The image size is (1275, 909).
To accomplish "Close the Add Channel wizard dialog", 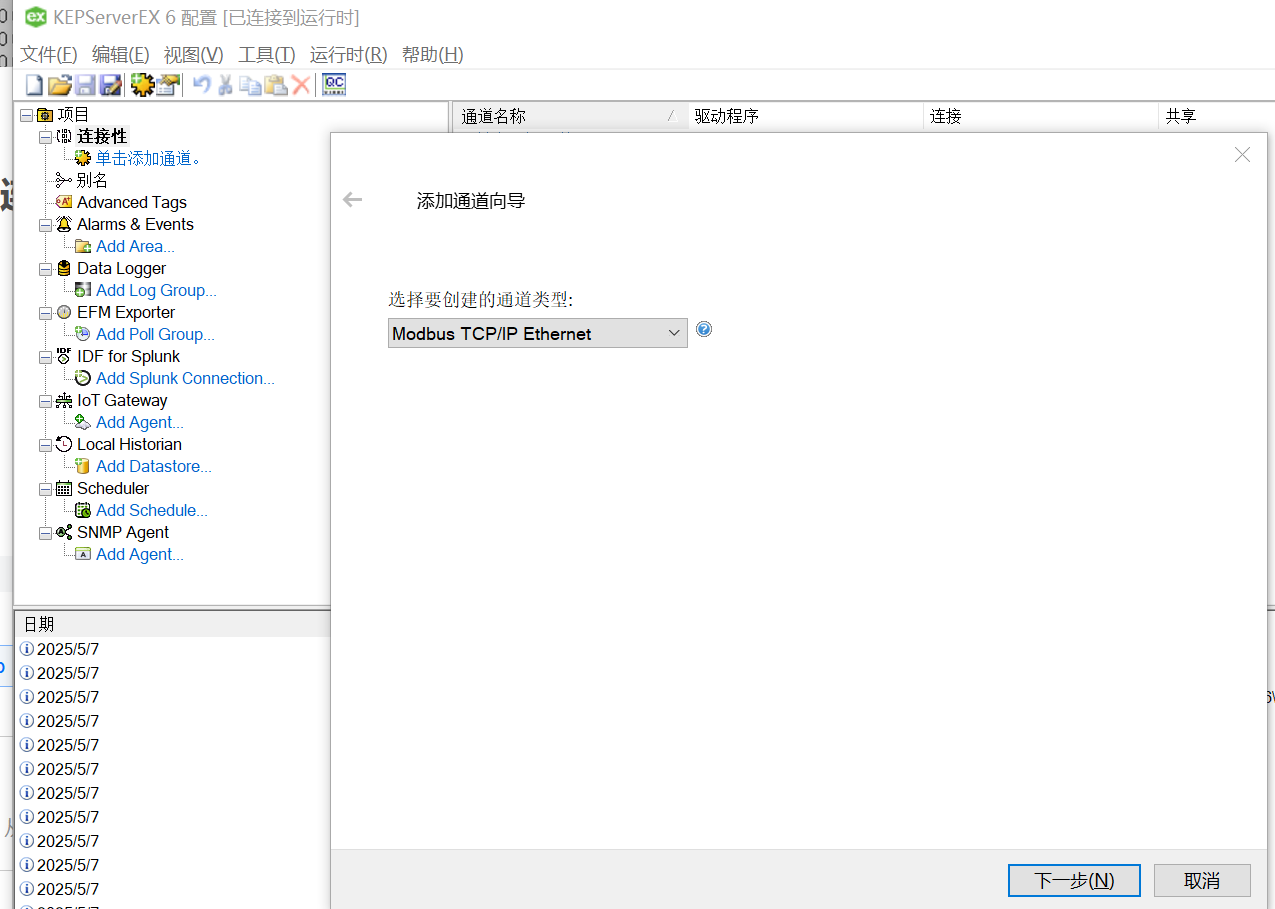I will [1242, 155].
